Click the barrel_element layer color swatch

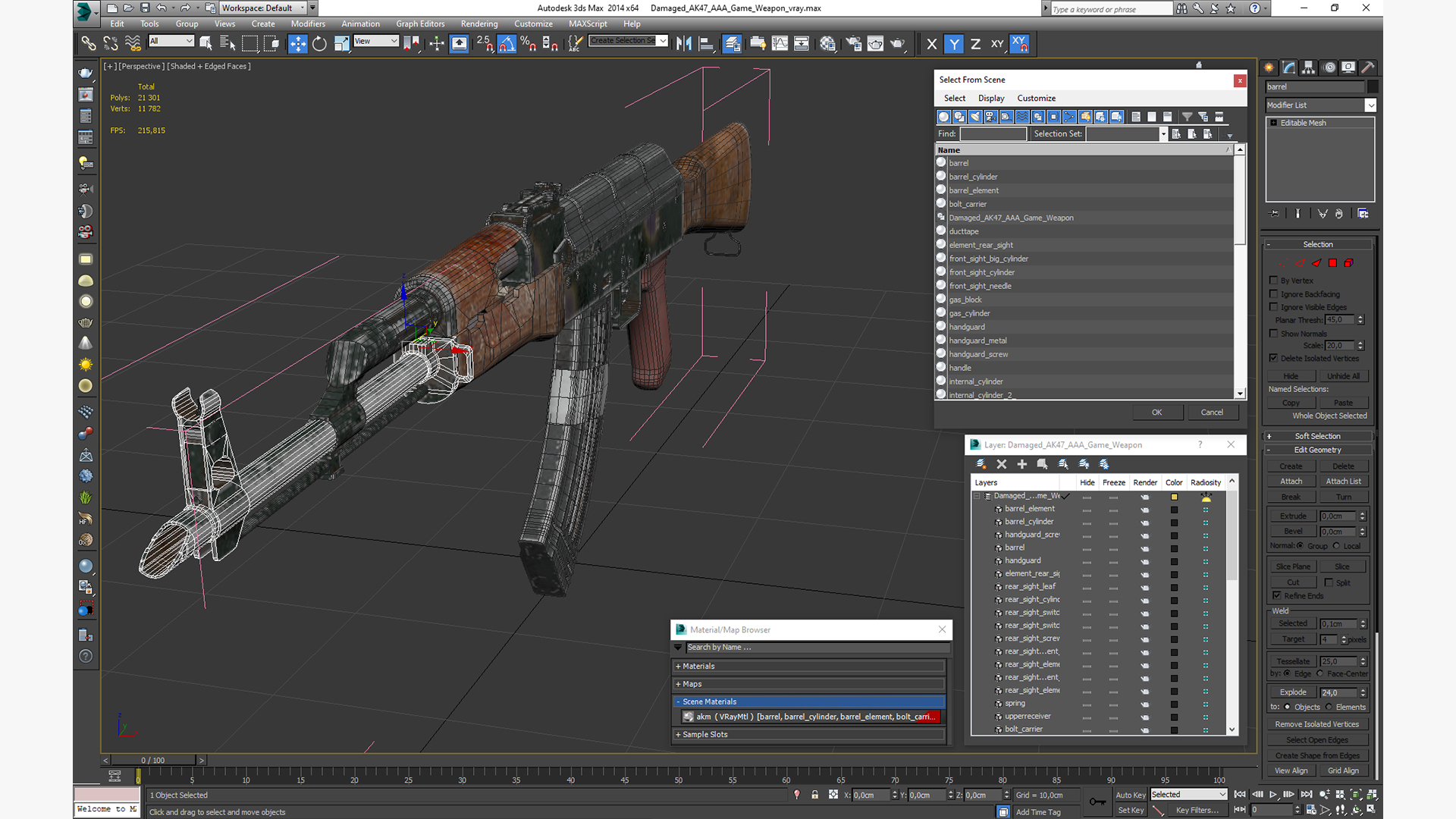pyautogui.click(x=1174, y=510)
